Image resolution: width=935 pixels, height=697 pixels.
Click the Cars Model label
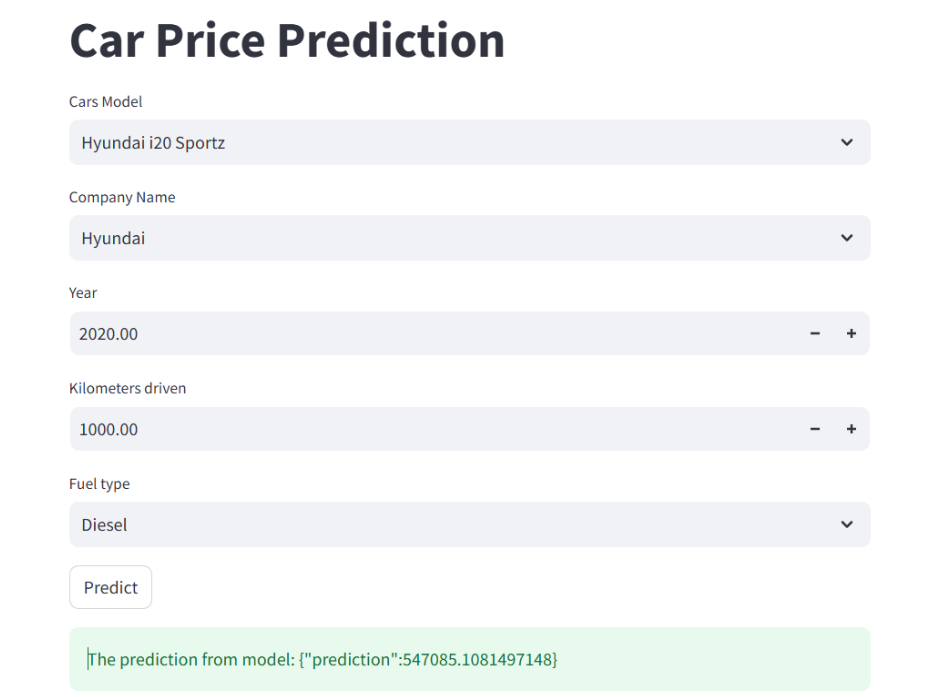[x=106, y=102]
